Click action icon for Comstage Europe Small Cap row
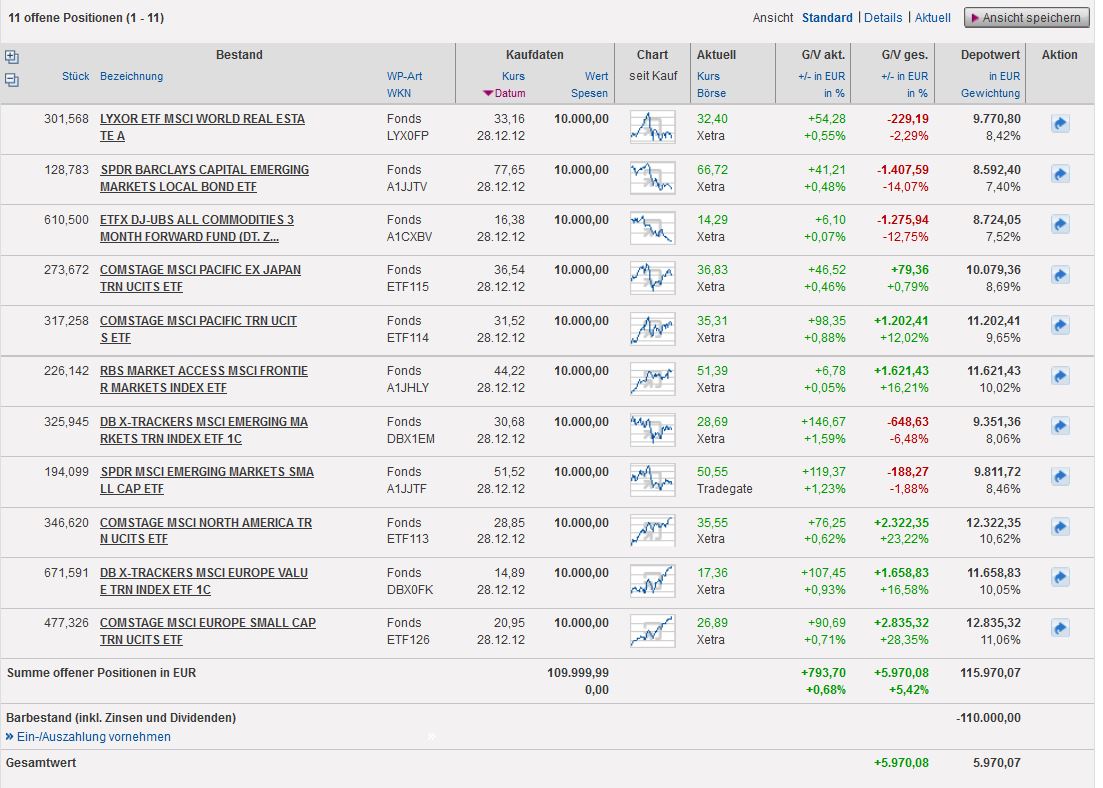Viewport: 1103px width, 788px height. click(x=1060, y=628)
